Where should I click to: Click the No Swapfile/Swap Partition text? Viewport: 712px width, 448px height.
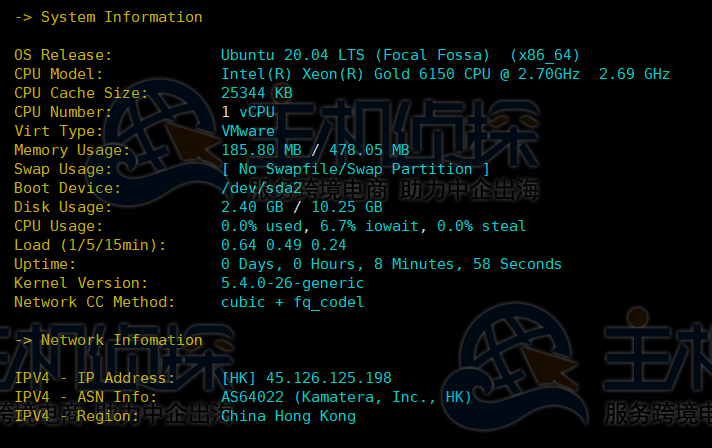(x=355, y=169)
